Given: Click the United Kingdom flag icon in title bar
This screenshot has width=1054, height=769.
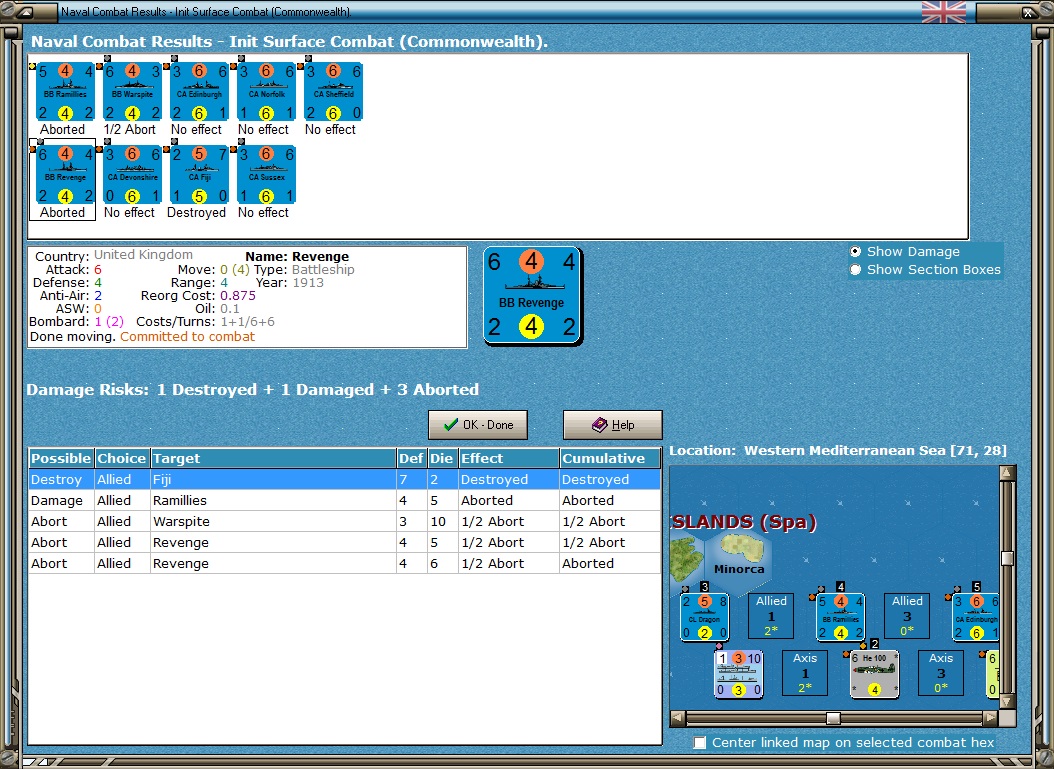Looking at the screenshot, I should (944, 11).
